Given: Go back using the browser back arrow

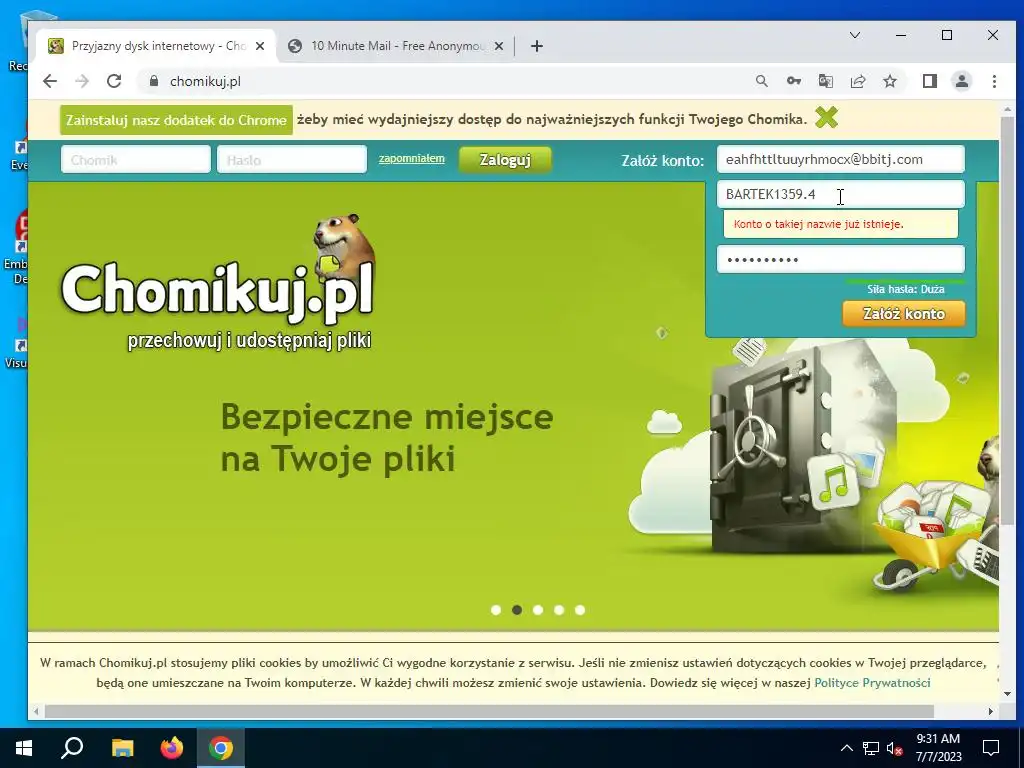Looking at the screenshot, I should click(x=50, y=81).
